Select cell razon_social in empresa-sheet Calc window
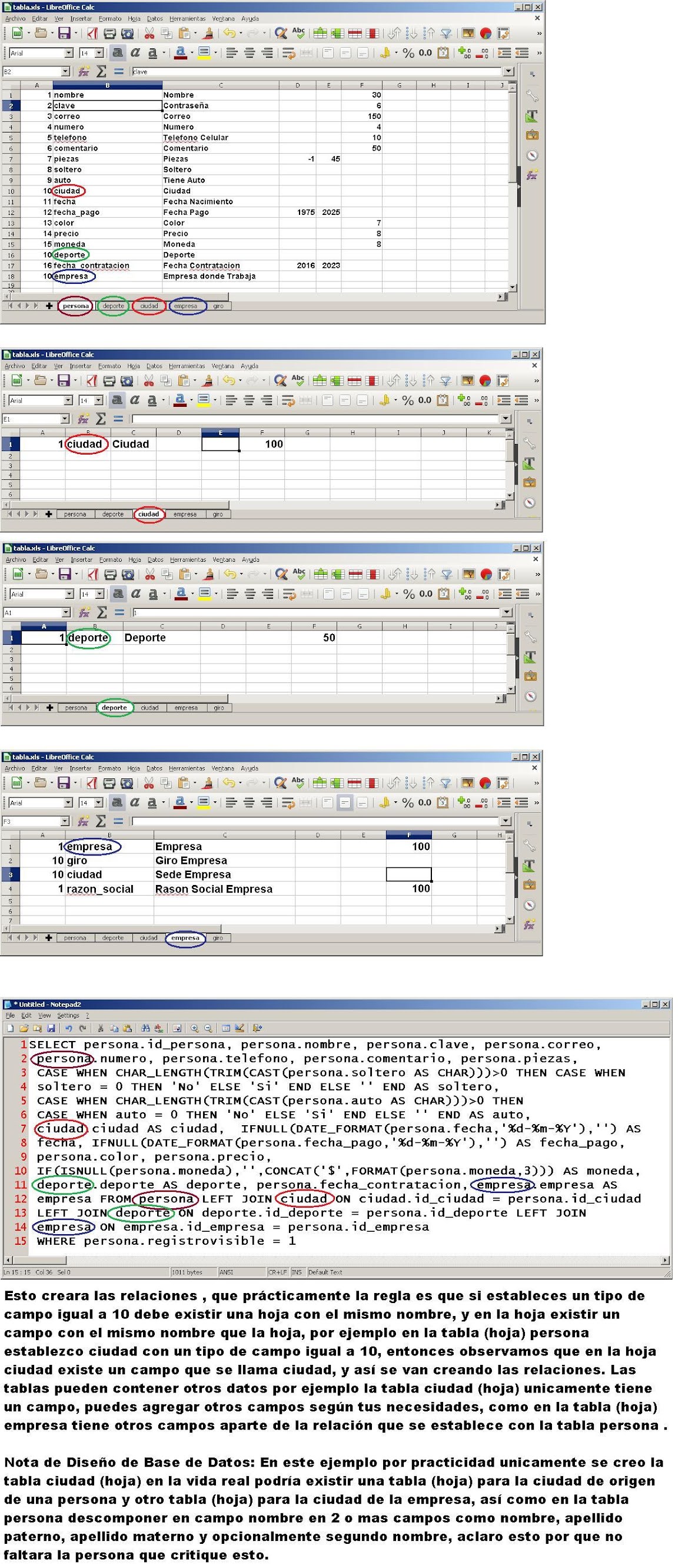695x1568 pixels. (x=109, y=889)
